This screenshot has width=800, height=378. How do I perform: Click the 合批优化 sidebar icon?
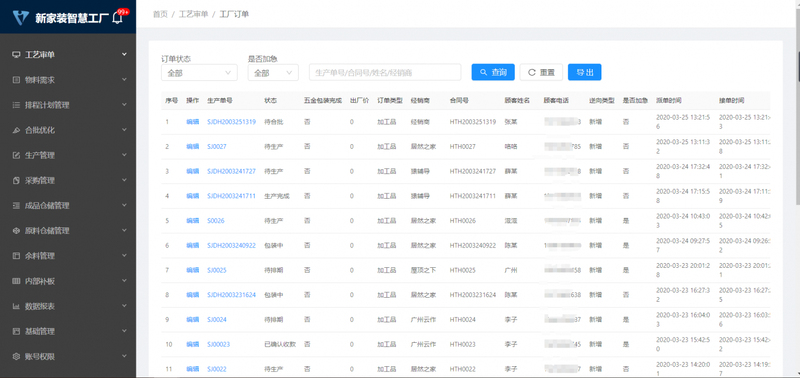pos(16,130)
